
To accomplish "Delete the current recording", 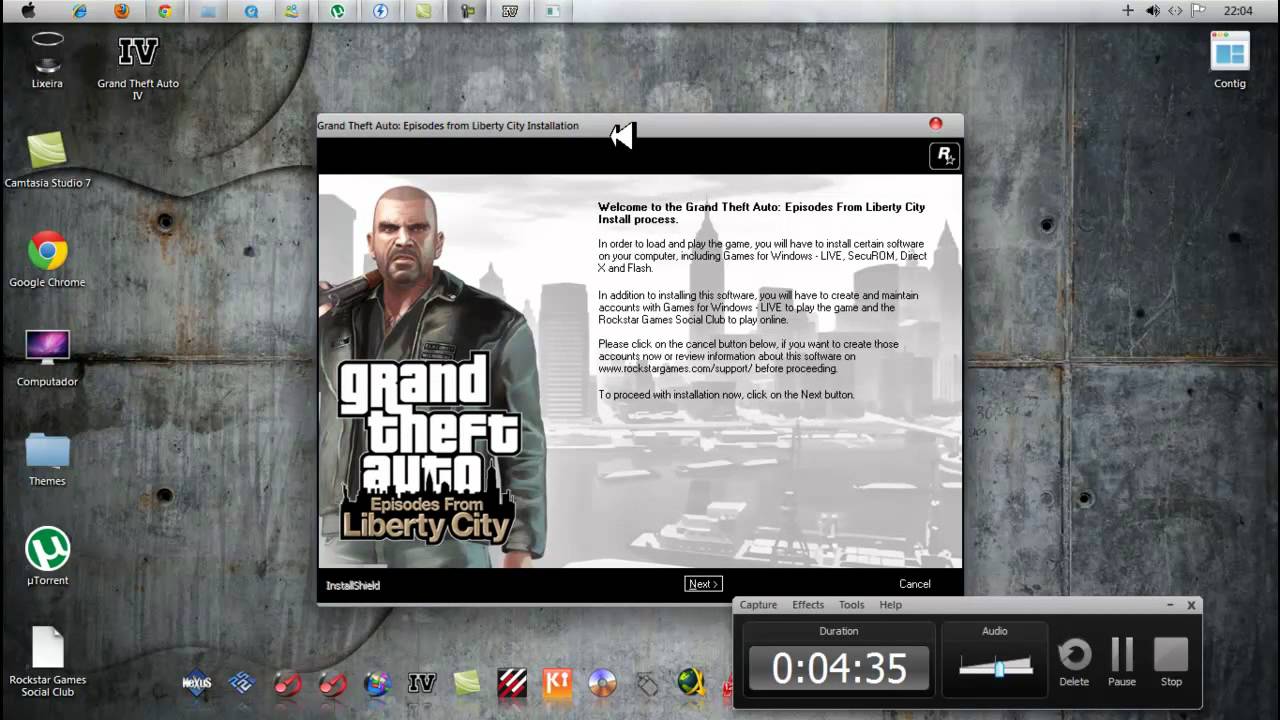I will click(x=1074, y=662).
